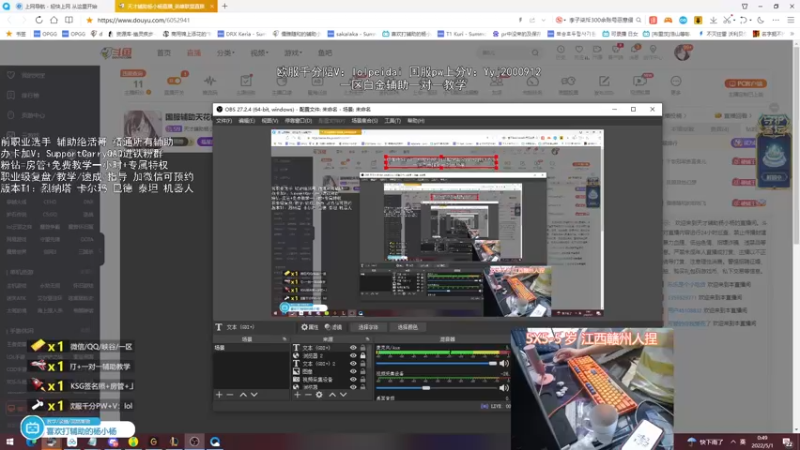Add a source with the plus in OBS sources panel

tap(297, 394)
